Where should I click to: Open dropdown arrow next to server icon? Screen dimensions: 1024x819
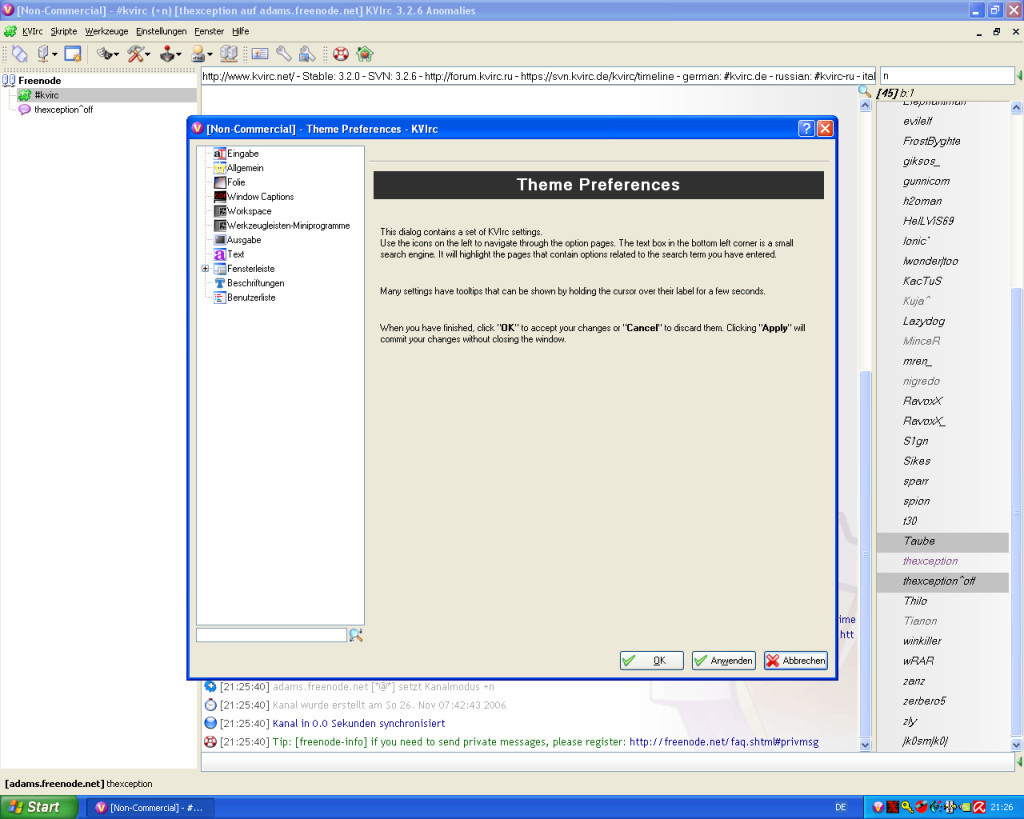[x=55, y=55]
